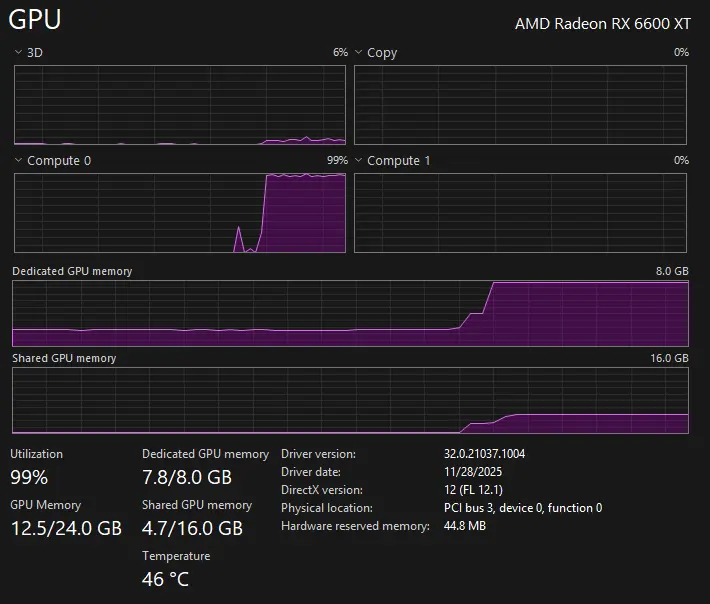Click the 3D engine usage graph

(180, 105)
